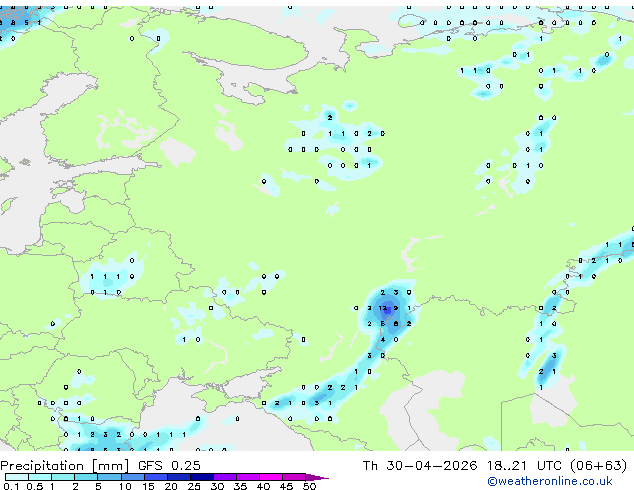This screenshot has width=634, height=490.
Task: Select the 2–5 mm legend color swatch
Action: point(86,477)
